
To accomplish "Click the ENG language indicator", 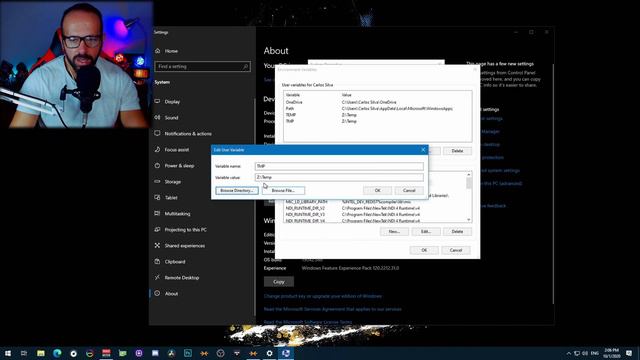I will tap(595, 353).
